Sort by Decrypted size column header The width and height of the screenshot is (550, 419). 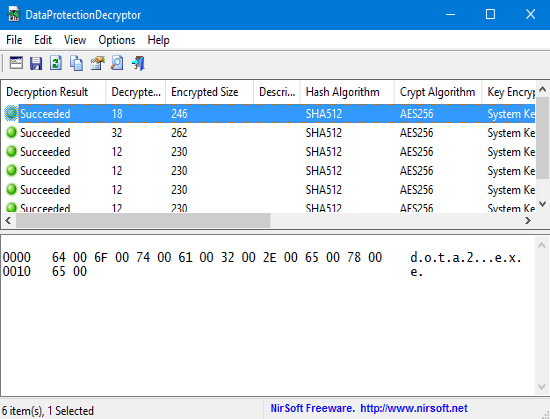click(x=136, y=92)
